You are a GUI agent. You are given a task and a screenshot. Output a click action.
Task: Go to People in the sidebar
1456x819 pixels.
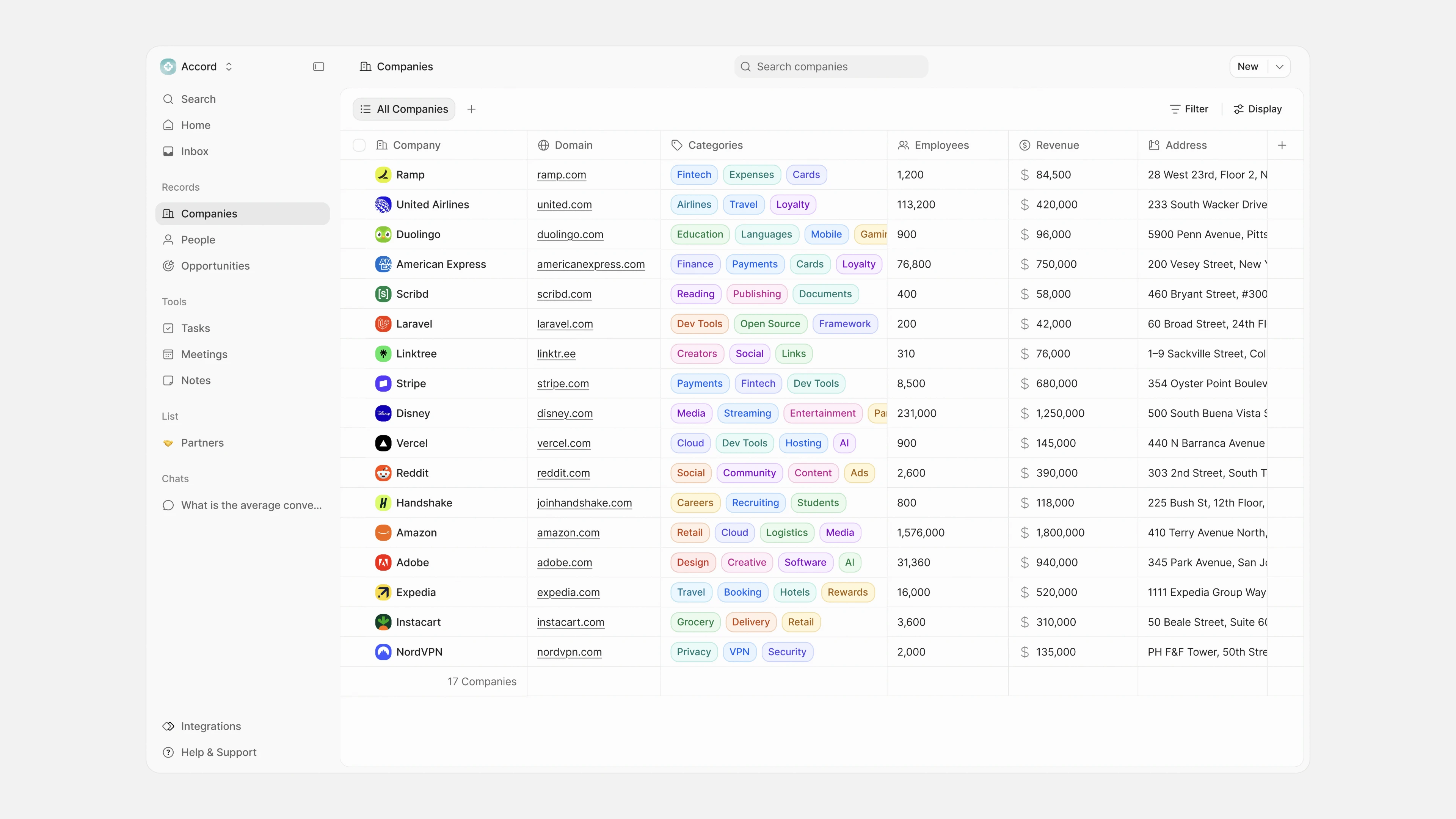tap(243, 240)
